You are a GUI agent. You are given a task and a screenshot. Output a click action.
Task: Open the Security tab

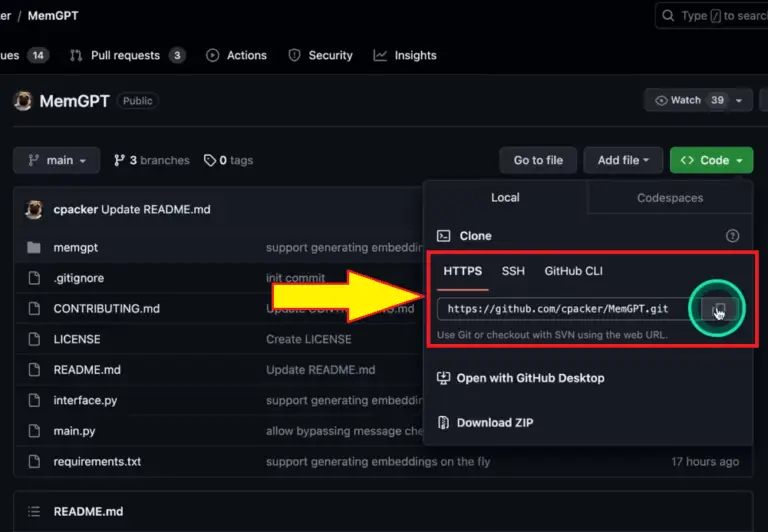(320, 55)
